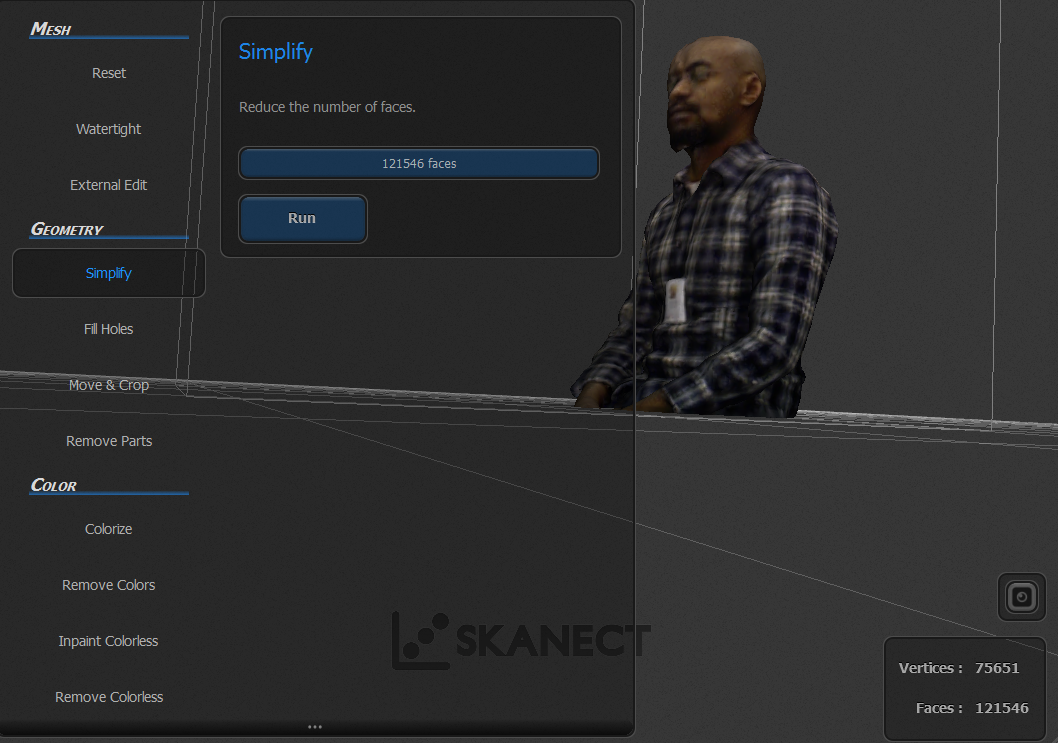This screenshot has height=743, width=1058.
Task: Select the Colorize option
Action: pos(109,529)
